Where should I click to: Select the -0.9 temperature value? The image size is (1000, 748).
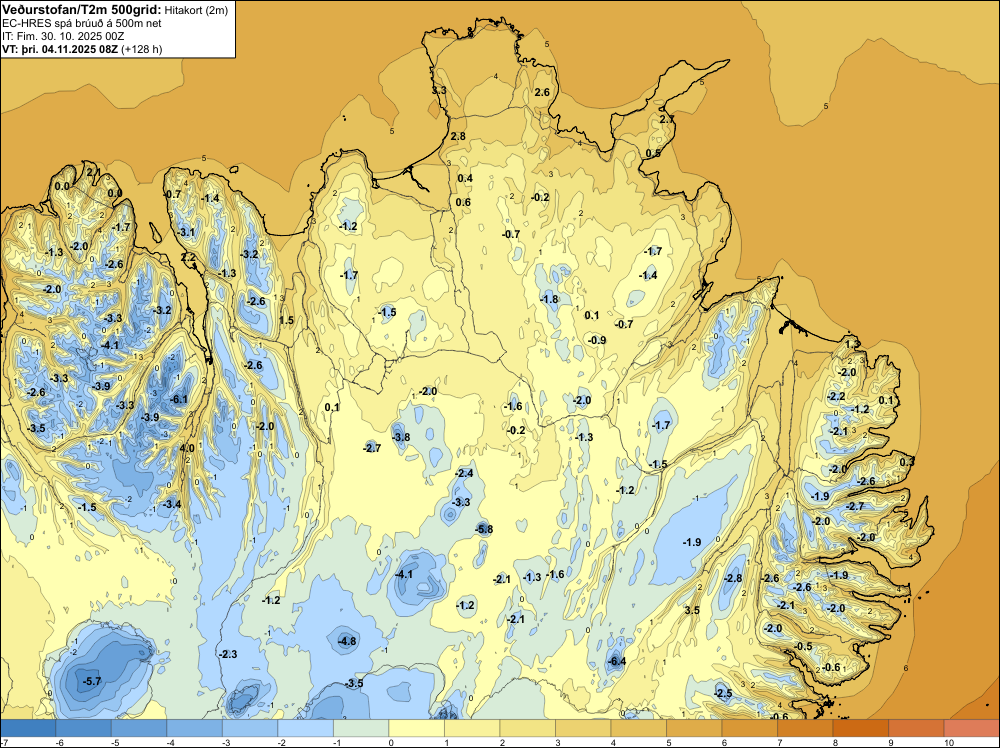coord(596,340)
